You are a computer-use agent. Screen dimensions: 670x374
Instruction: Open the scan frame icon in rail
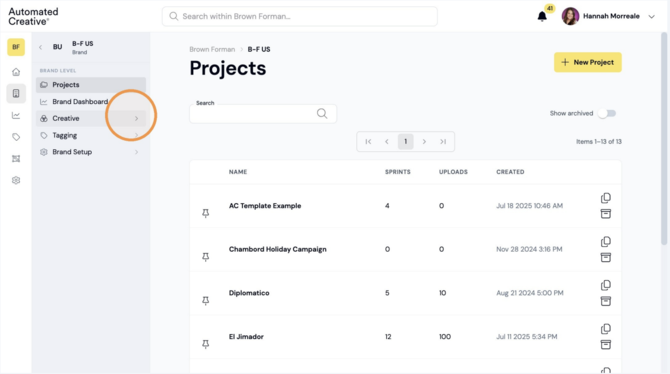16,159
